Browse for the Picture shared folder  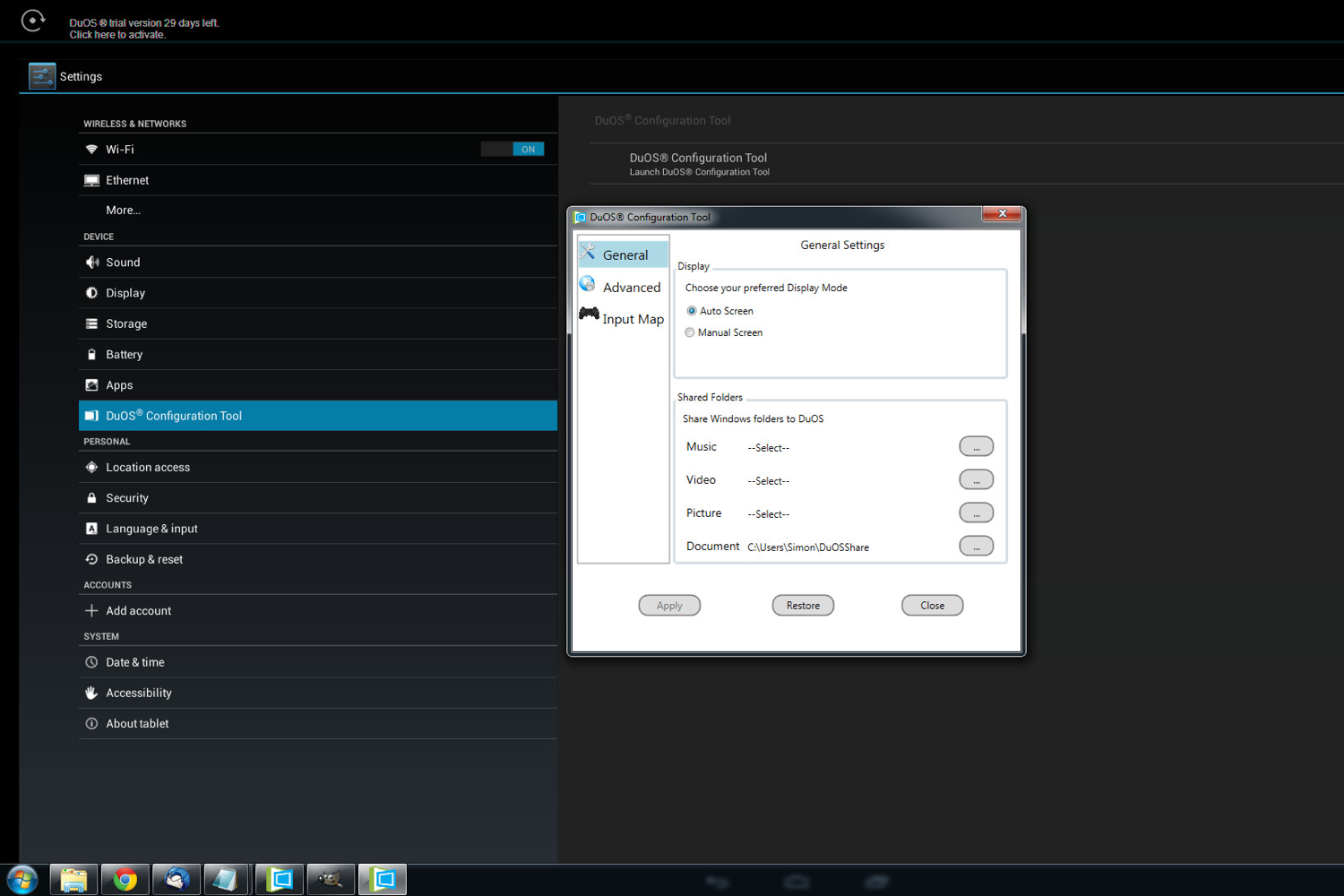[x=976, y=513]
